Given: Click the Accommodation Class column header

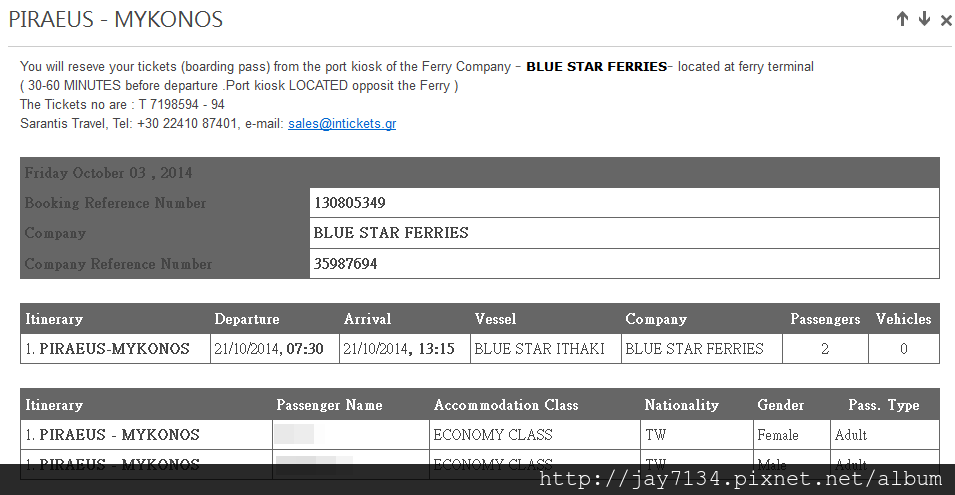Looking at the screenshot, I should click(506, 405).
